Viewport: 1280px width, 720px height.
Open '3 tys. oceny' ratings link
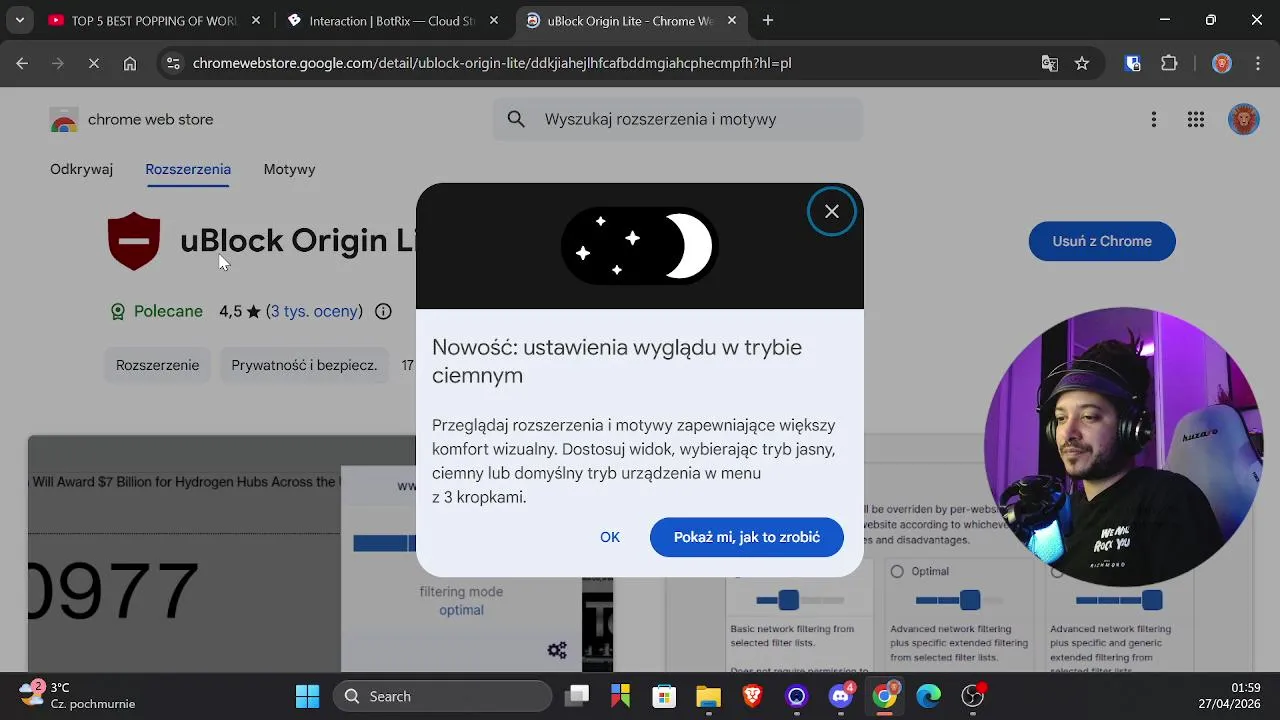pyautogui.click(x=314, y=311)
